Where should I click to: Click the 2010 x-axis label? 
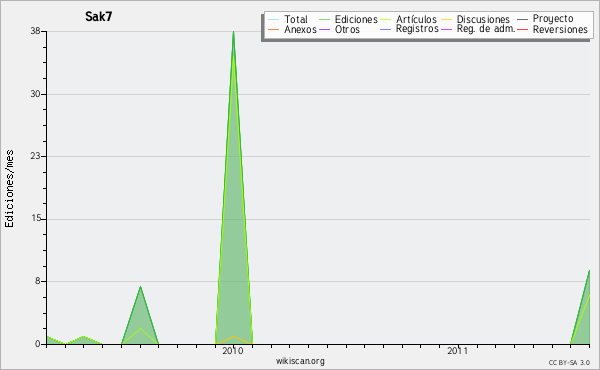(233, 351)
